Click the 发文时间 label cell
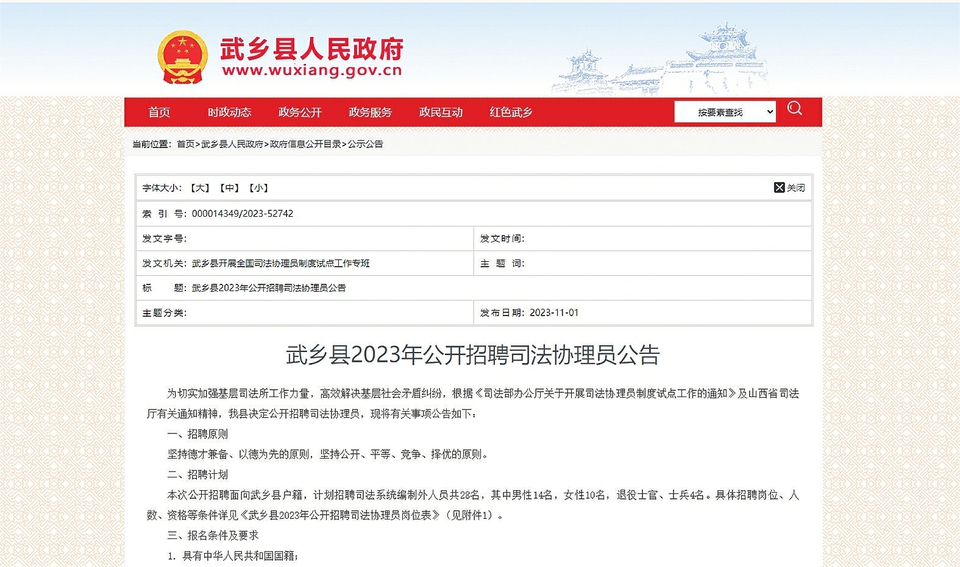 (503, 238)
